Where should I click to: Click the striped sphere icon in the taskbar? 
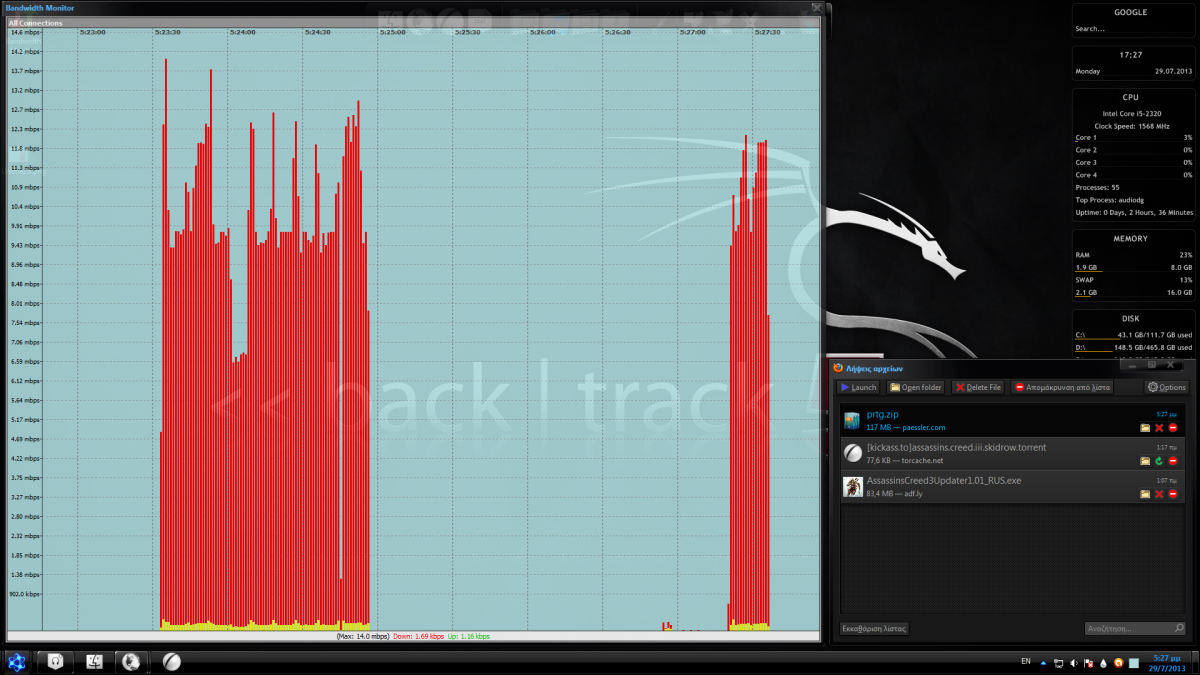(172, 661)
